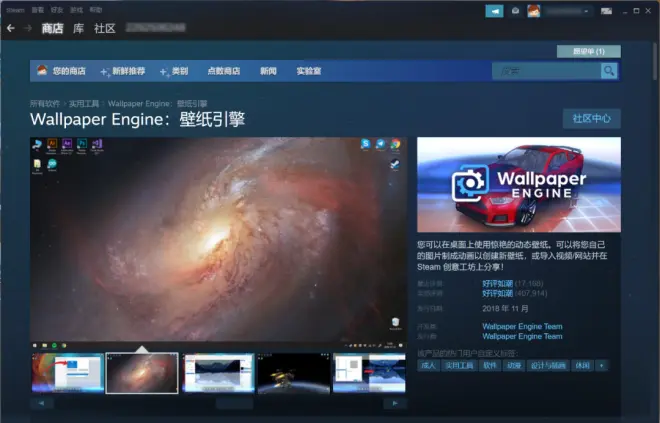
Task: Focus the store search field
Action: click(x=546, y=71)
